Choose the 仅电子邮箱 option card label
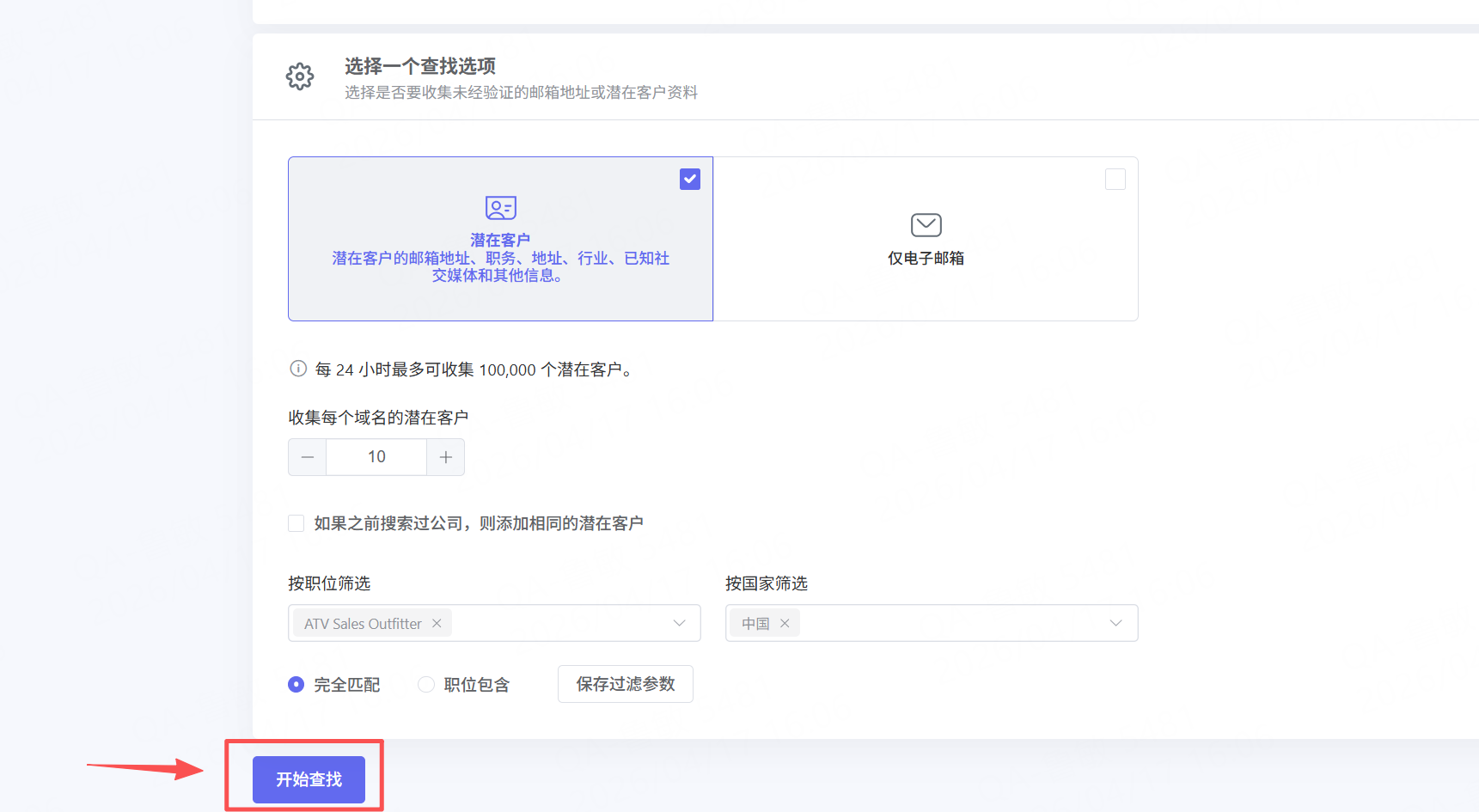Screen dimensions: 1479x812 click(926, 258)
